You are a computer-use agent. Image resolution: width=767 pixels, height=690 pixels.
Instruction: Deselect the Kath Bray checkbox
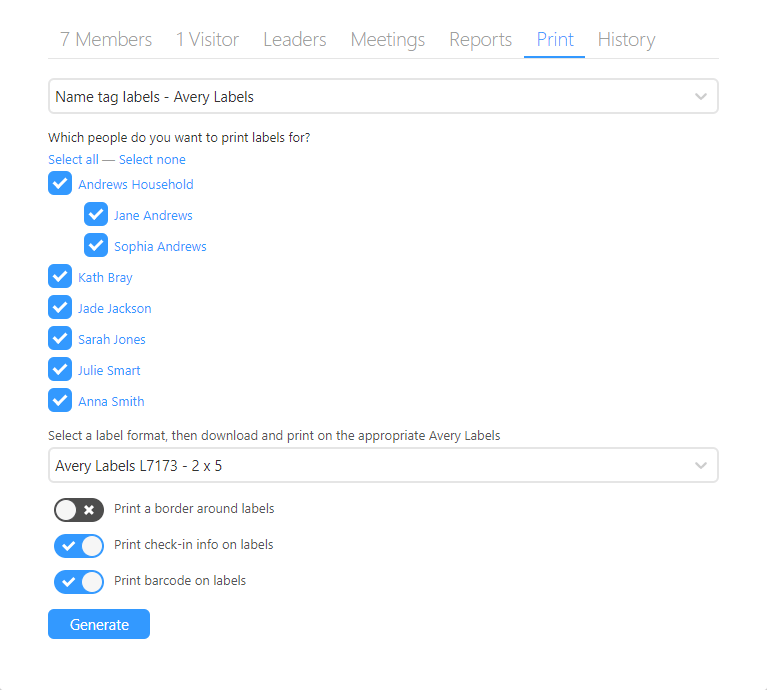[x=60, y=277]
